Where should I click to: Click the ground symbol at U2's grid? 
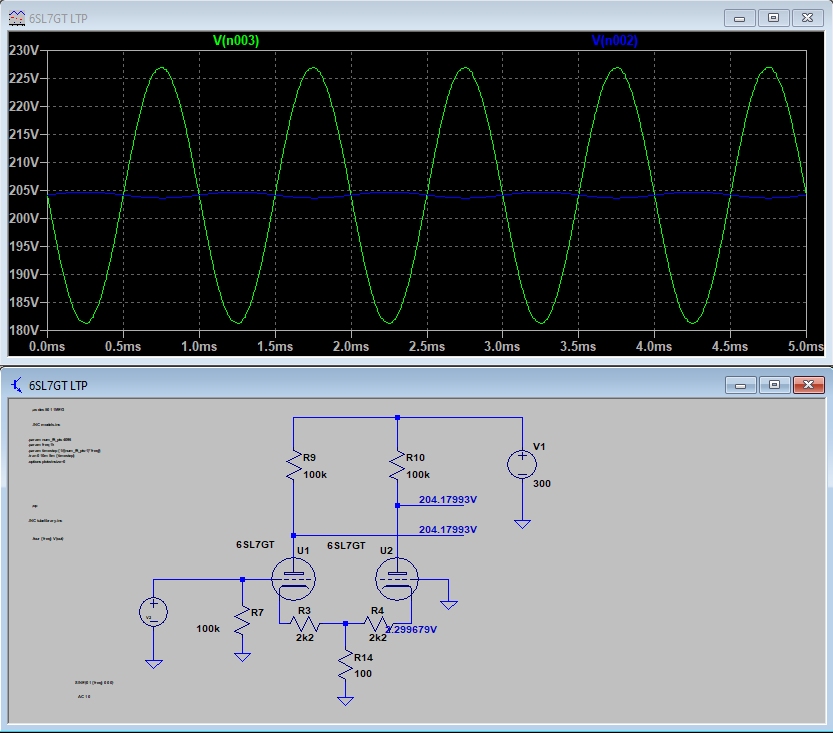pos(449,605)
